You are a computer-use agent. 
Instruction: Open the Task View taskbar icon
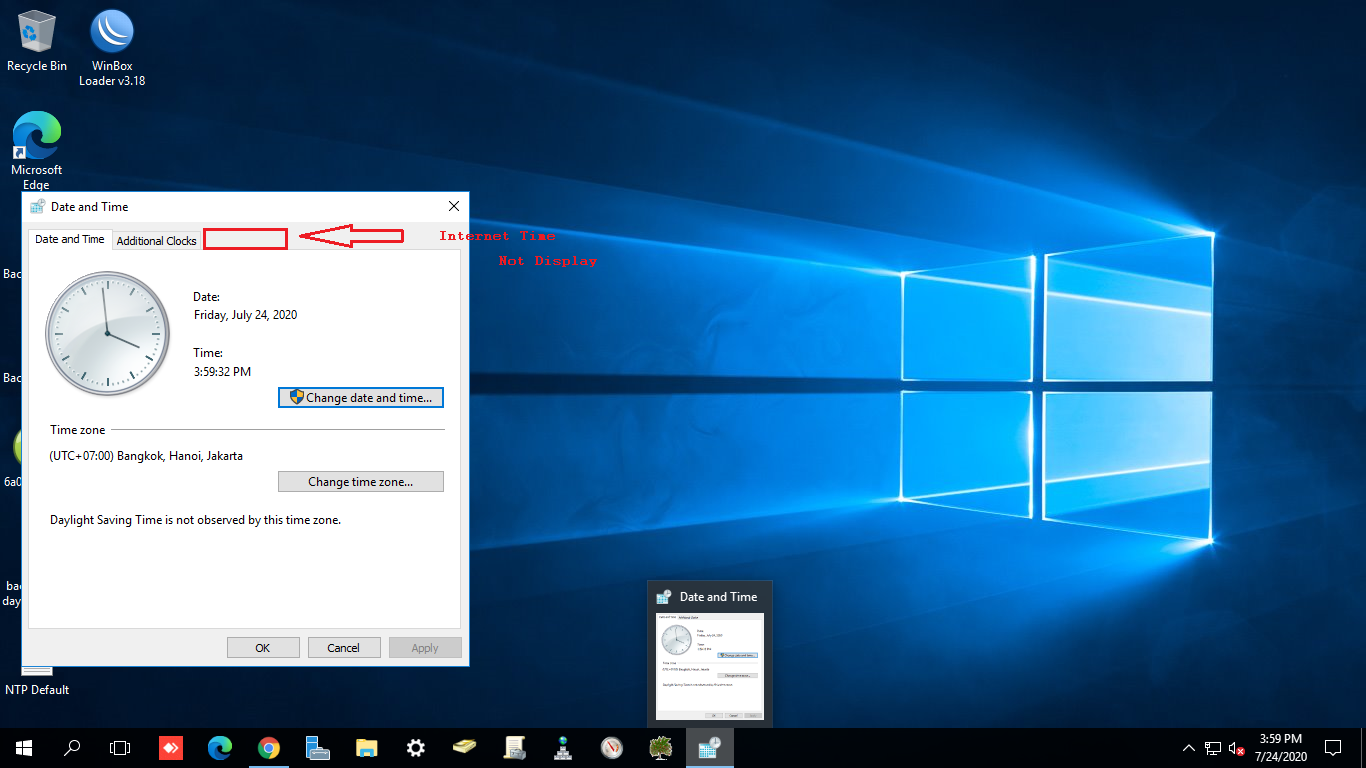[120, 747]
